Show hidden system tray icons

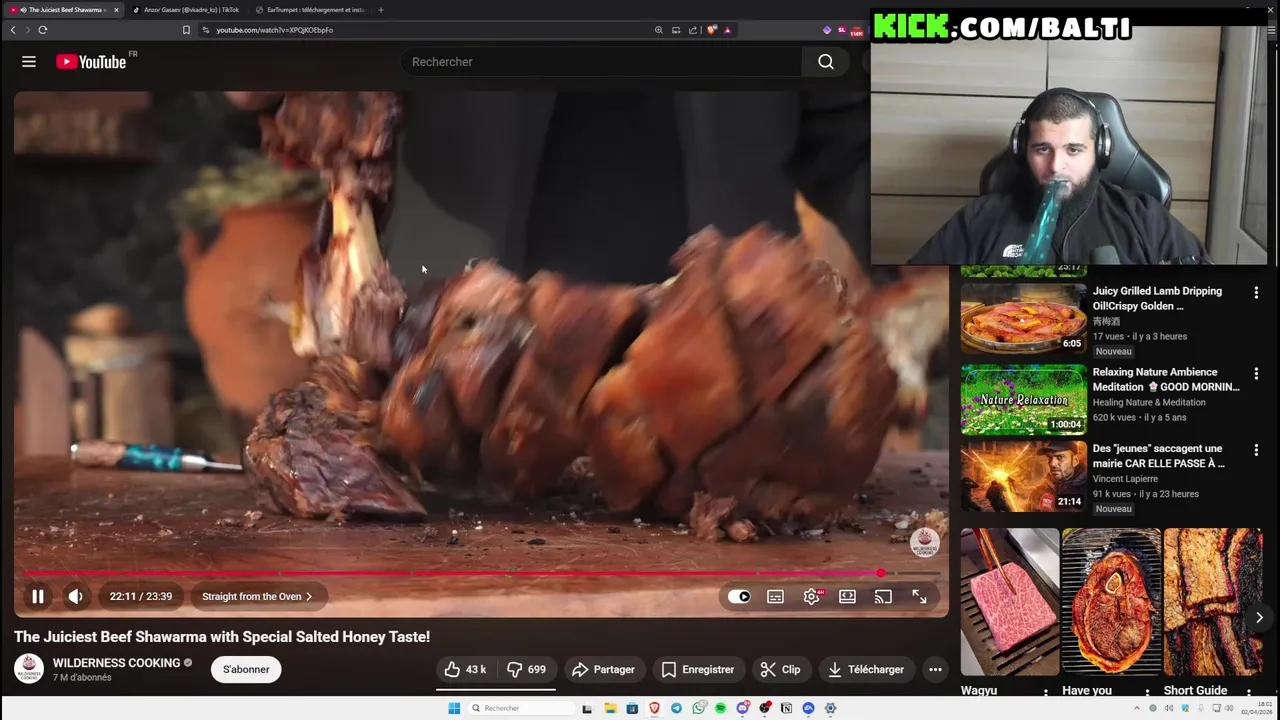click(1139, 708)
